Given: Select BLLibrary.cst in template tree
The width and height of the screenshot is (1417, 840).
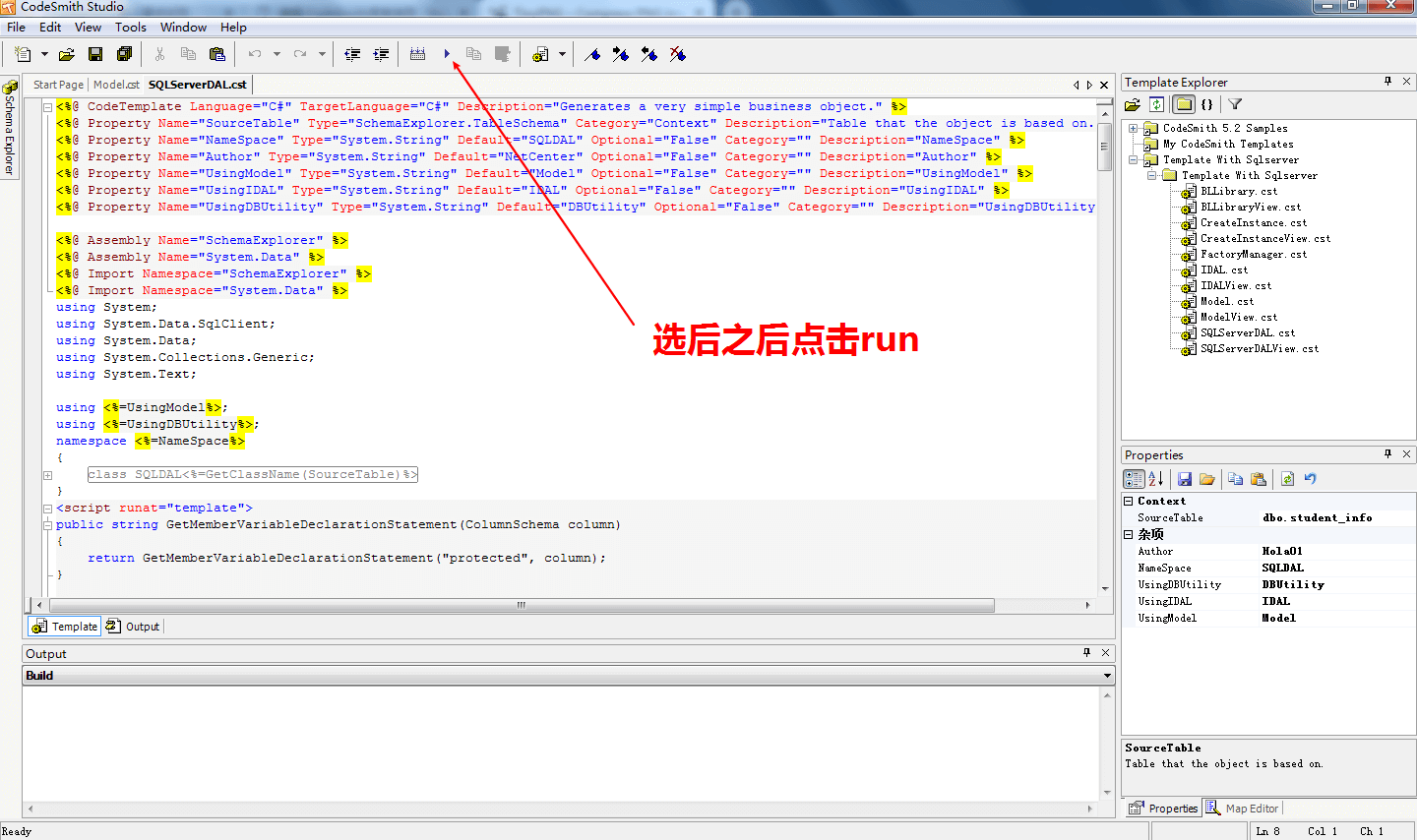Looking at the screenshot, I should (1239, 191).
